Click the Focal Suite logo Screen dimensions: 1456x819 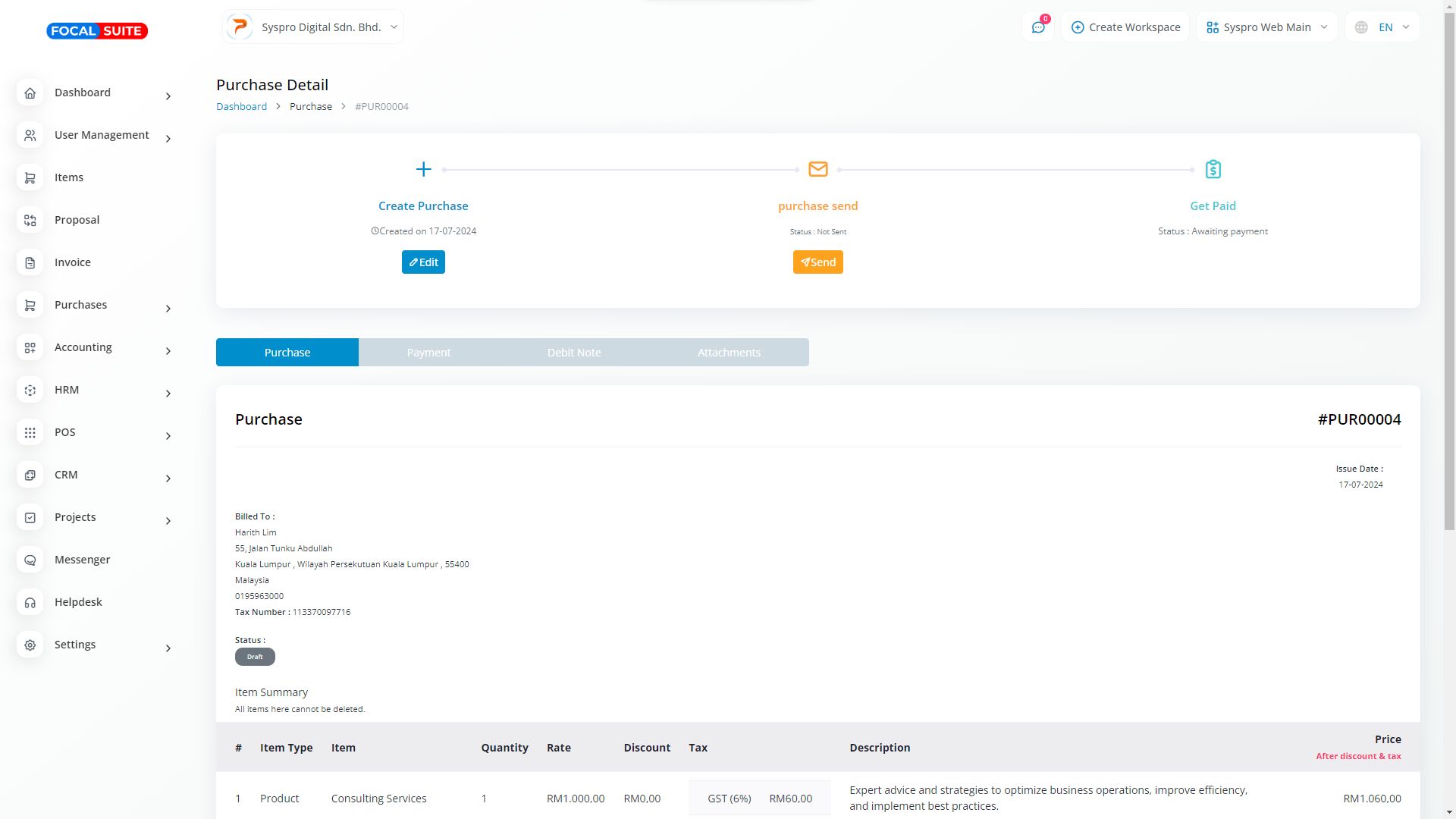(97, 31)
